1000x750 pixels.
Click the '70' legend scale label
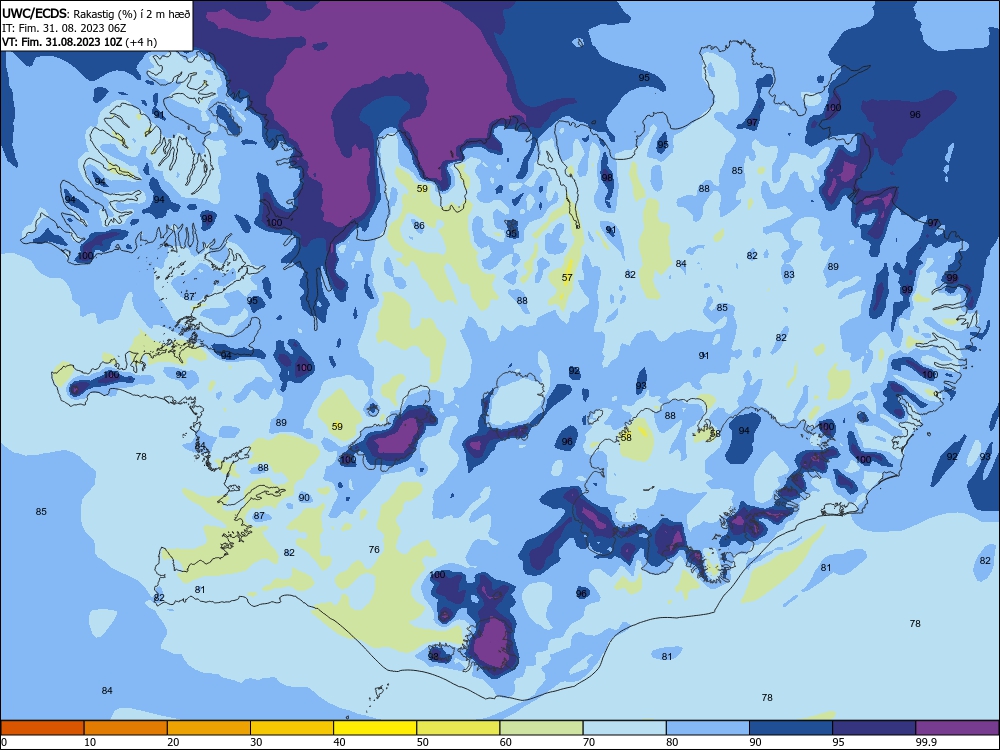(x=589, y=742)
